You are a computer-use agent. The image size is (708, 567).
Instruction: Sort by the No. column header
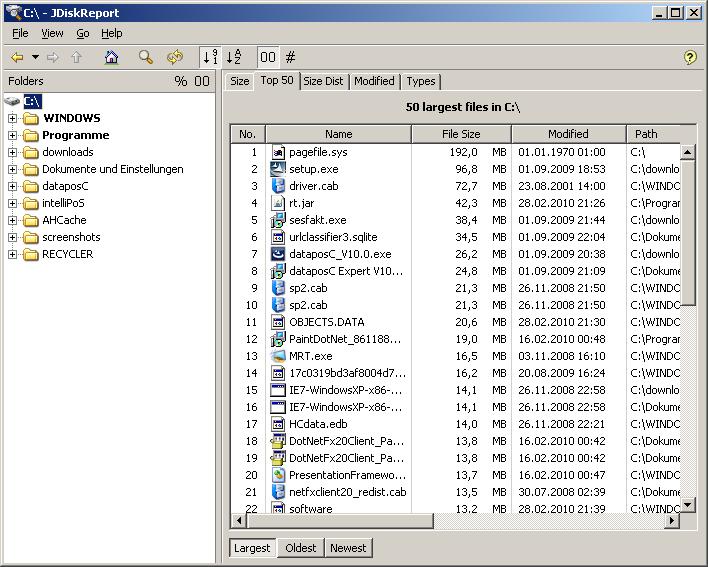[x=247, y=134]
